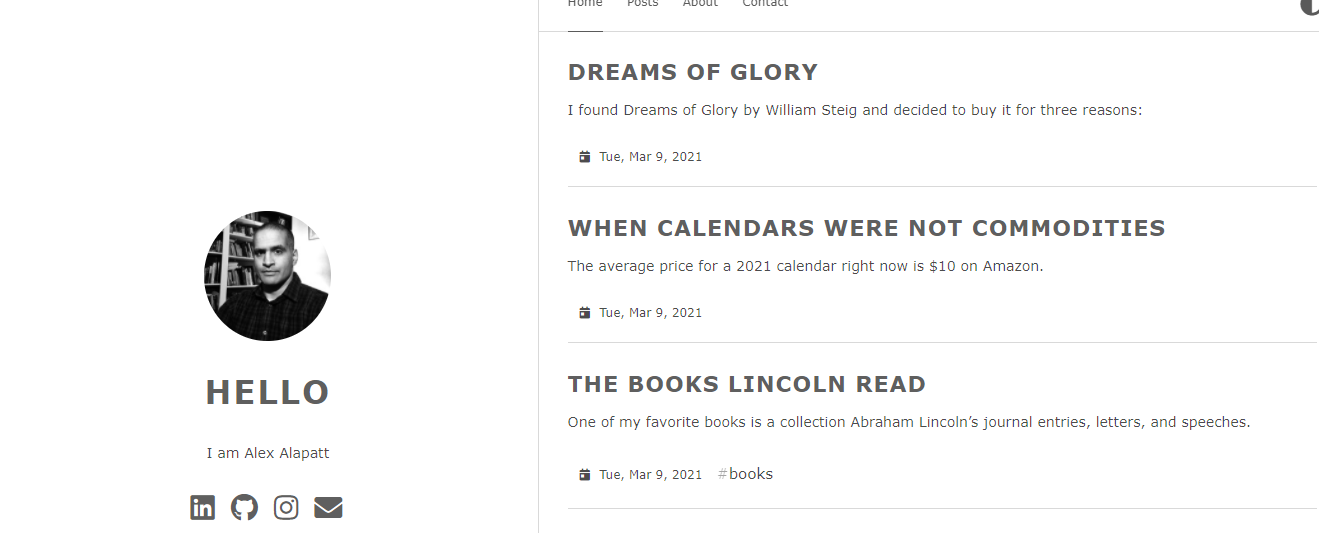Viewport: 1319px width, 533px height.
Task: Open the Posts nav item
Action: (x=642, y=4)
